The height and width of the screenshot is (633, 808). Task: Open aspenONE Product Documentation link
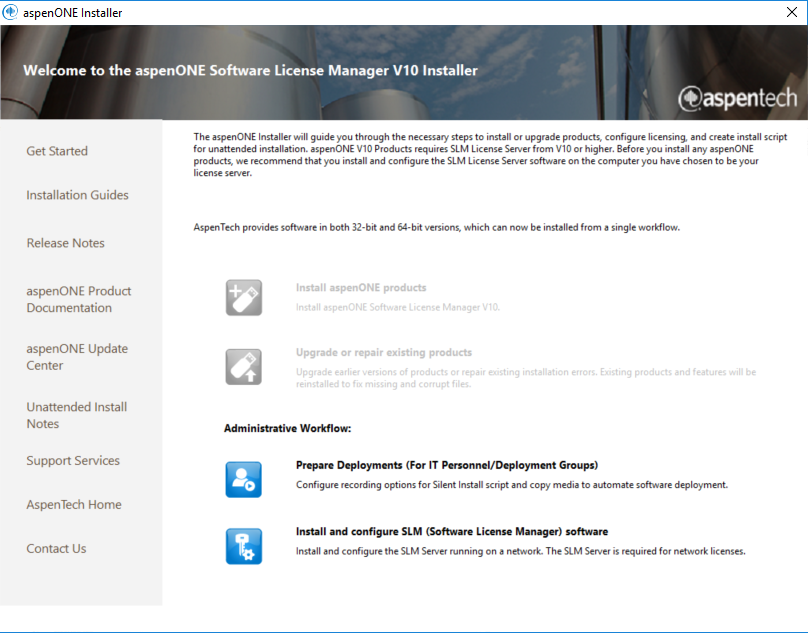pos(78,299)
